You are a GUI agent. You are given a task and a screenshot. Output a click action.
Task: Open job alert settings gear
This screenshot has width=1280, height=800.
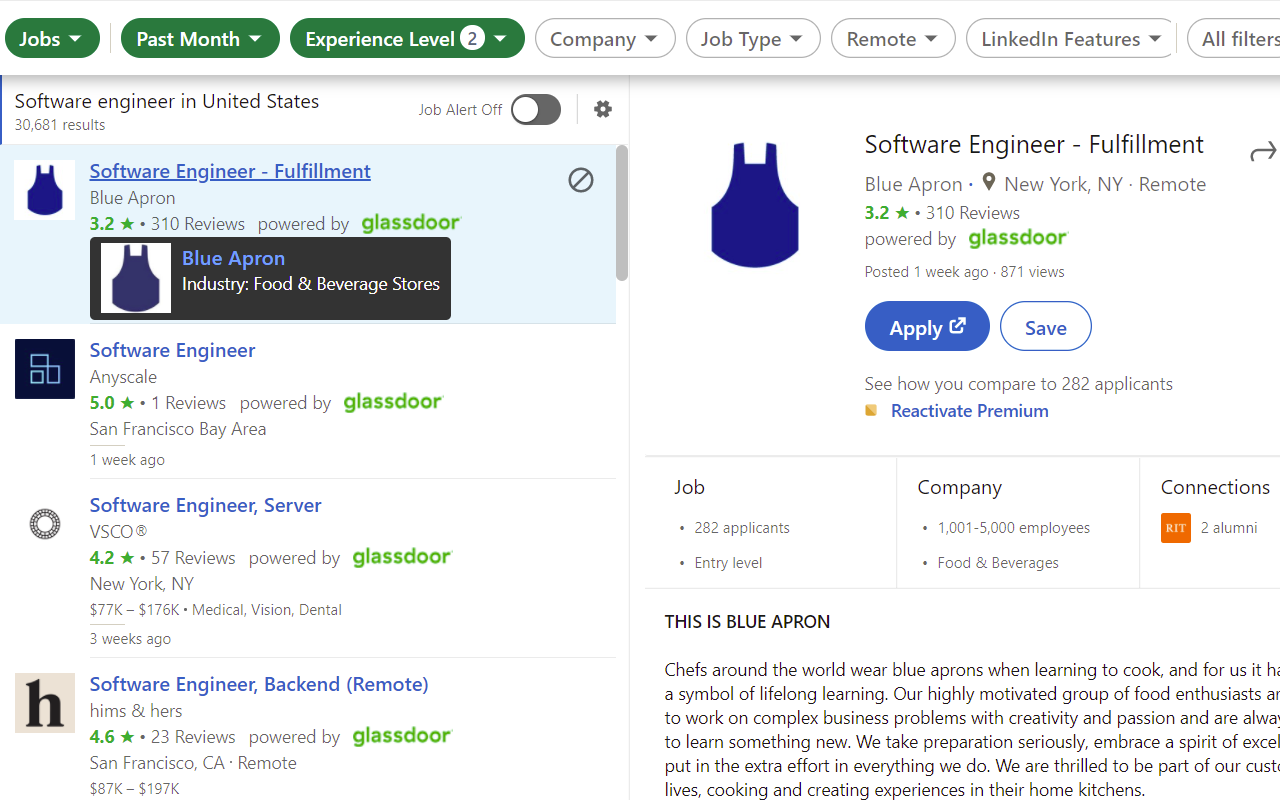(x=603, y=109)
